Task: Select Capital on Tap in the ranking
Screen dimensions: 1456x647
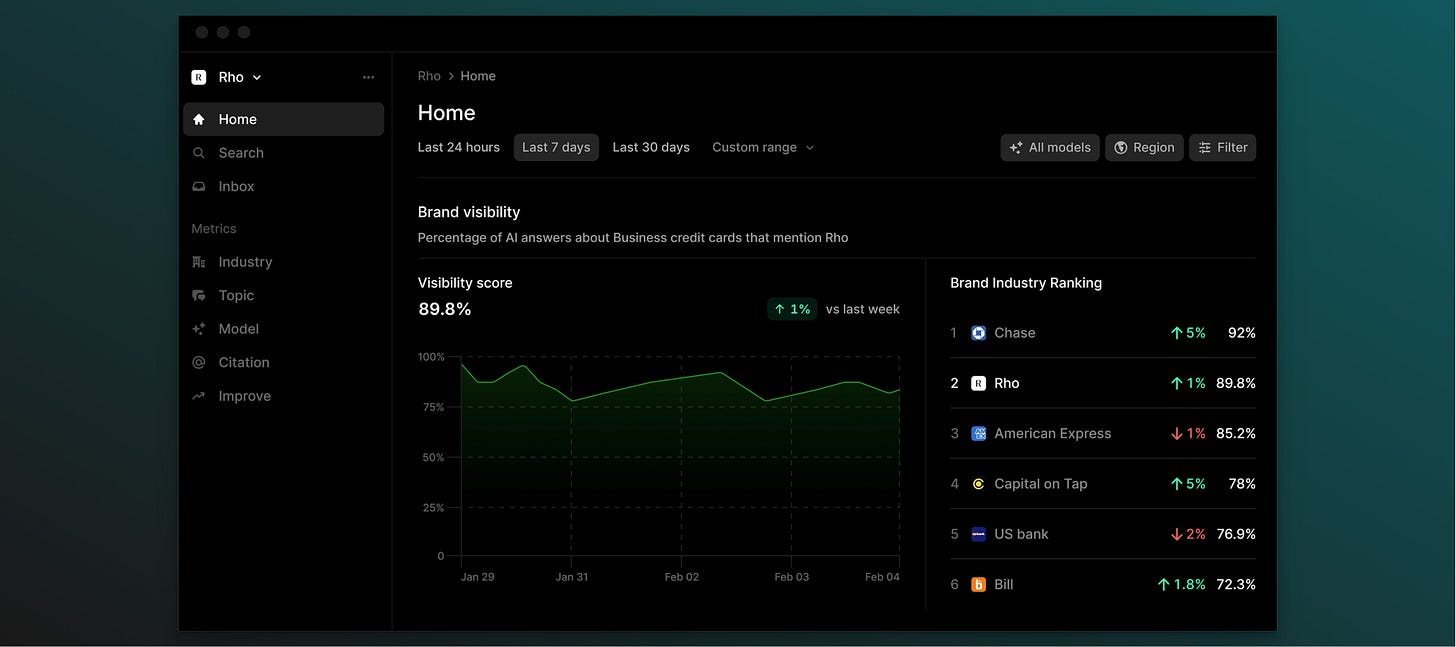Action: pyautogui.click(x=1041, y=484)
